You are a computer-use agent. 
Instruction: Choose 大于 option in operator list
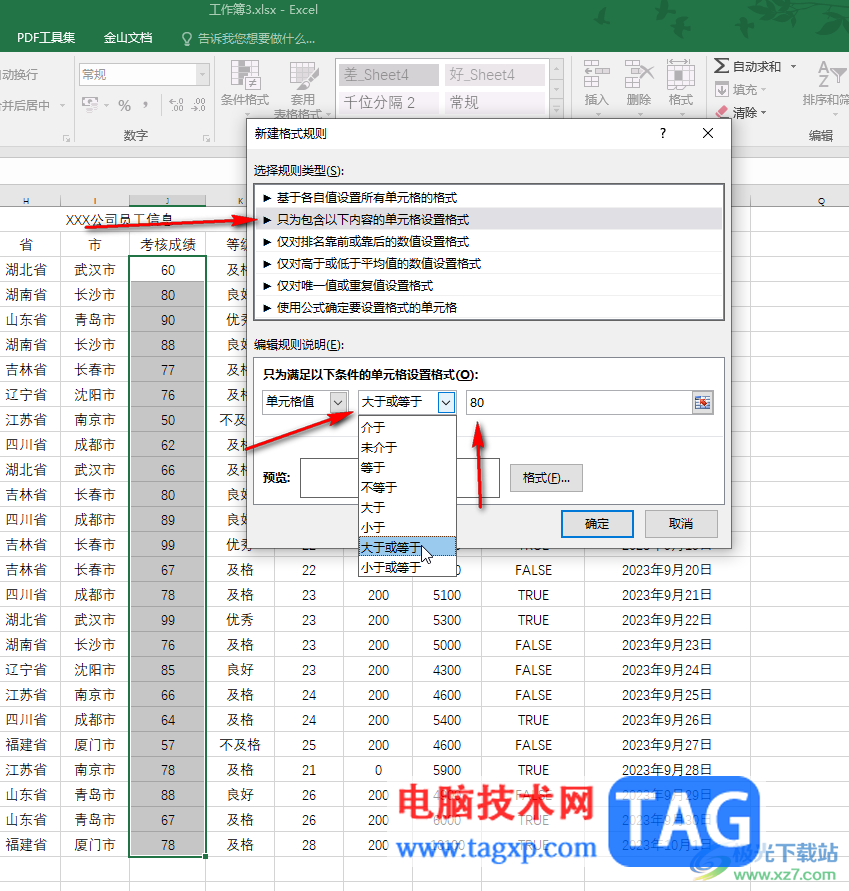coord(407,507)
